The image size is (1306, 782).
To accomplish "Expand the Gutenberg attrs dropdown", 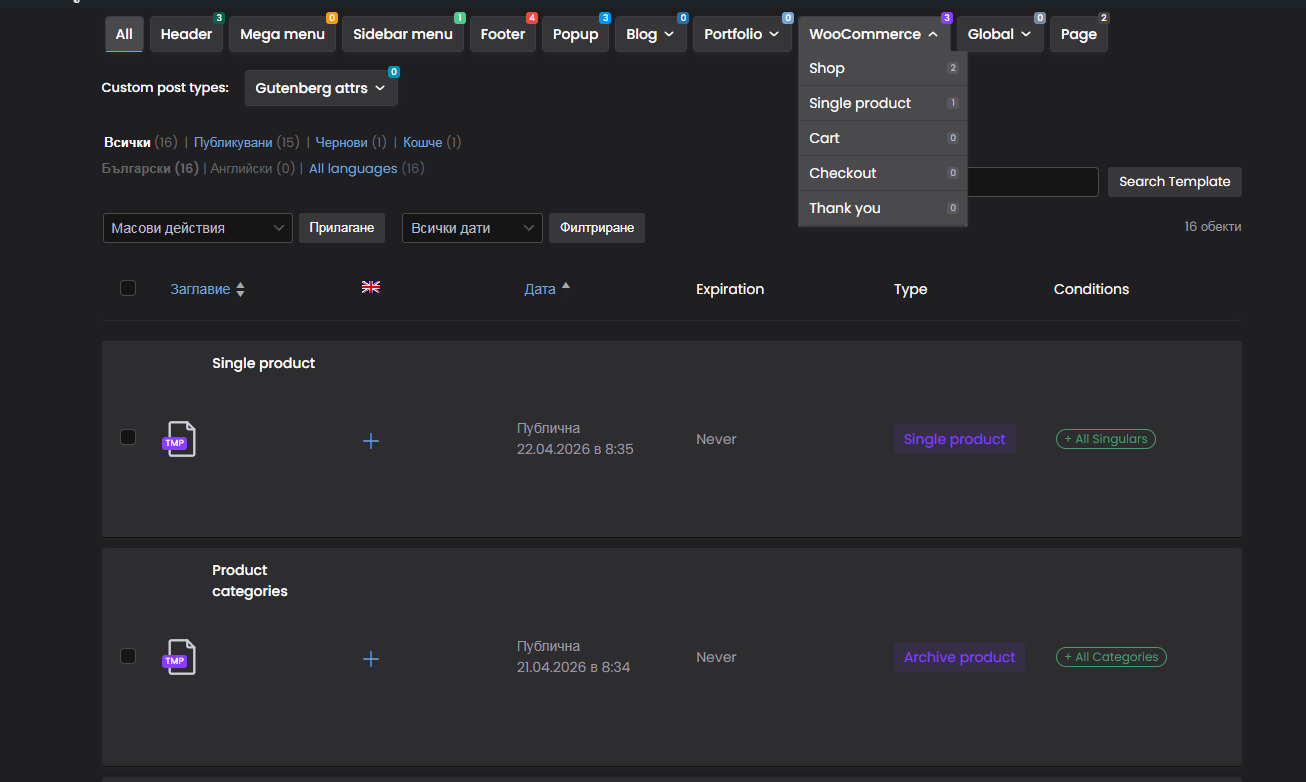I will click(320, 88).
